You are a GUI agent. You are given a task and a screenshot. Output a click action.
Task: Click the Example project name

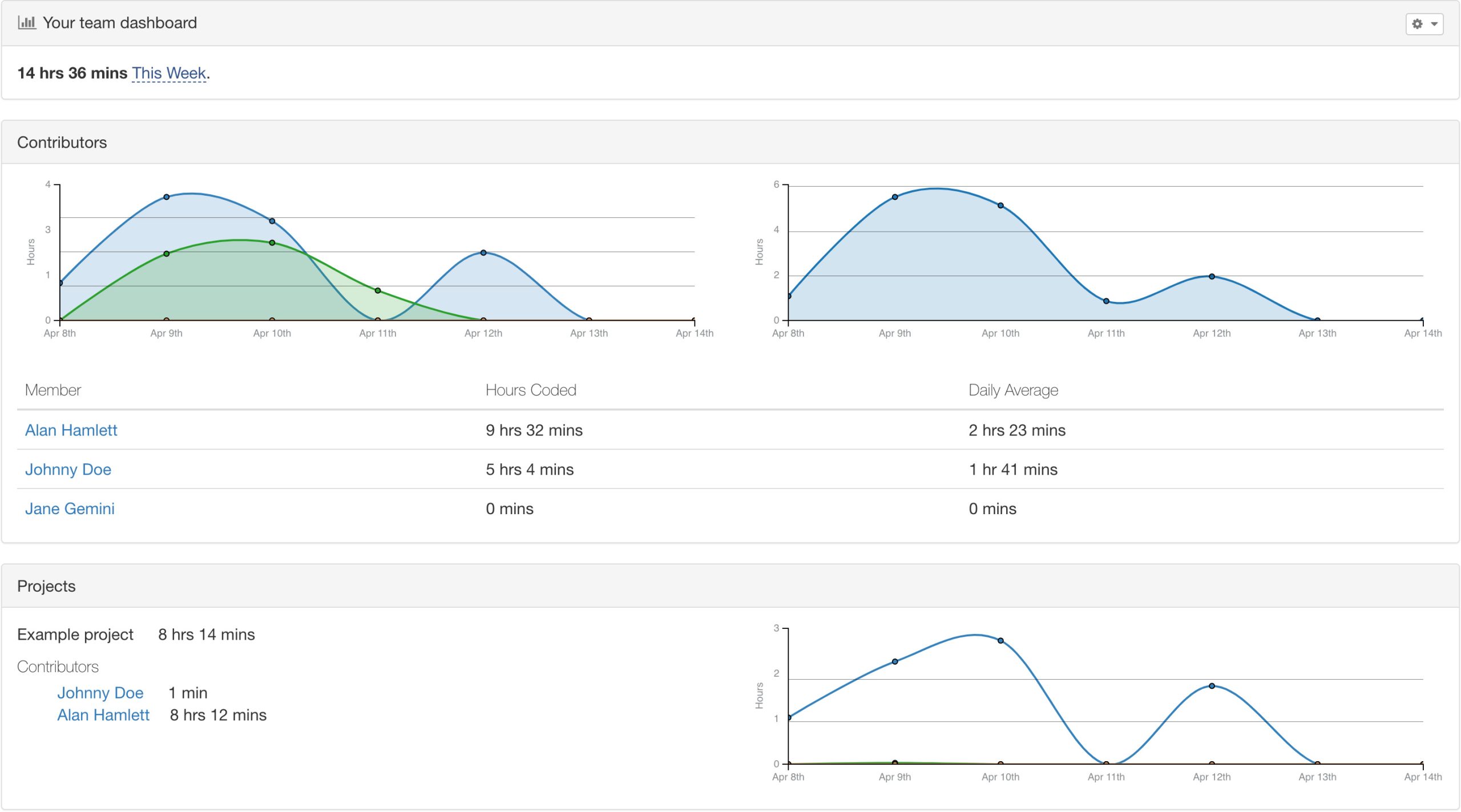(75, 635)
